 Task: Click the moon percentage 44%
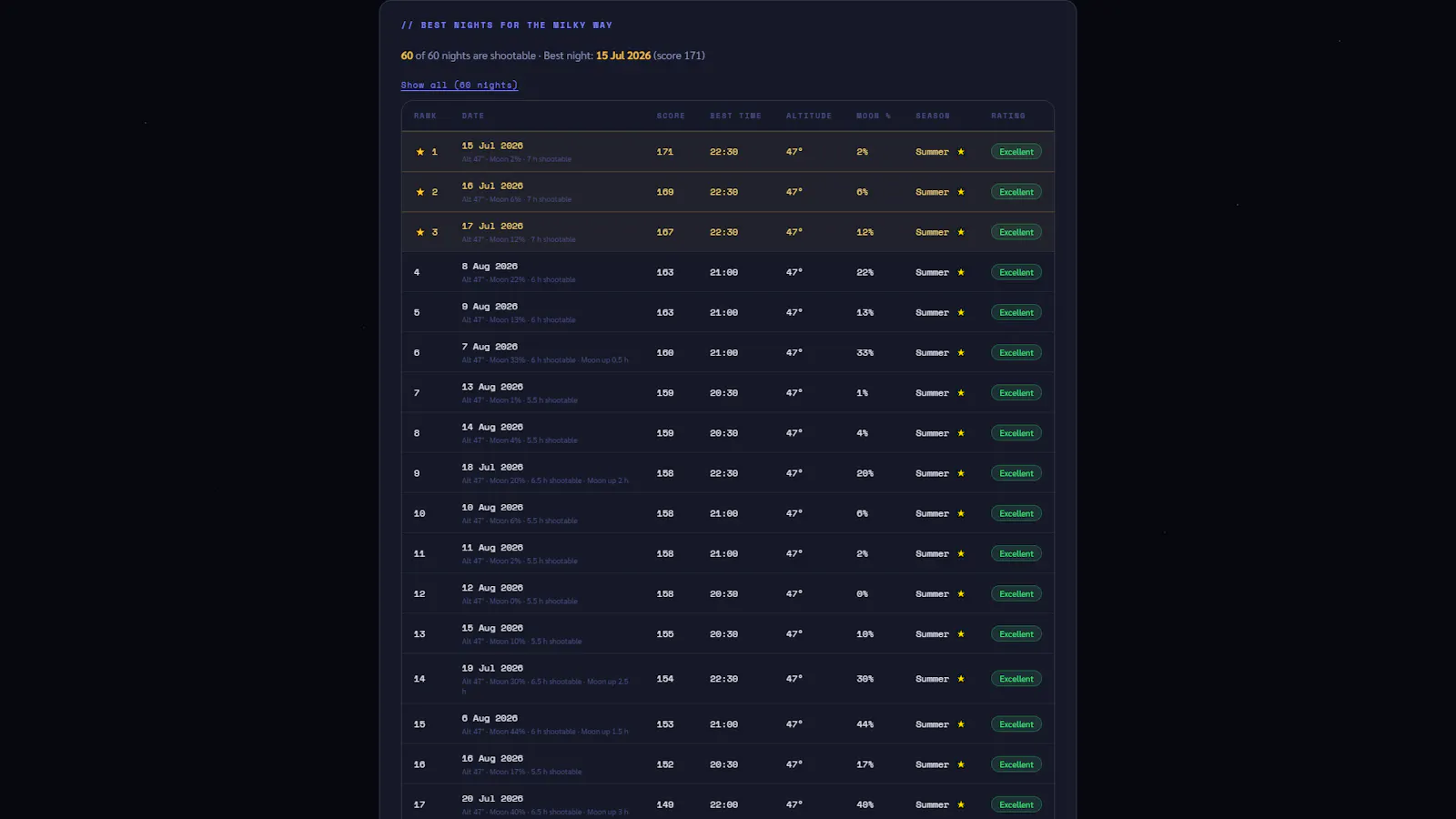864,724
